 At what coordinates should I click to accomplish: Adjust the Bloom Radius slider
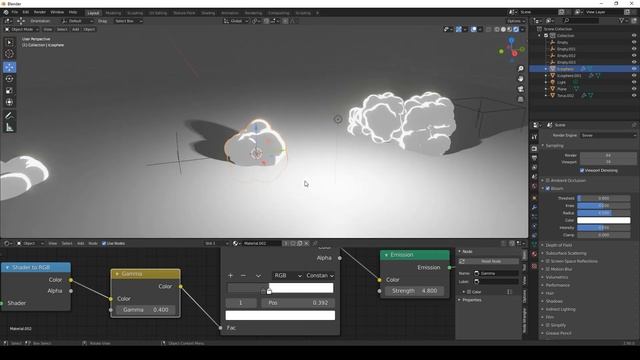coord(603,213)
